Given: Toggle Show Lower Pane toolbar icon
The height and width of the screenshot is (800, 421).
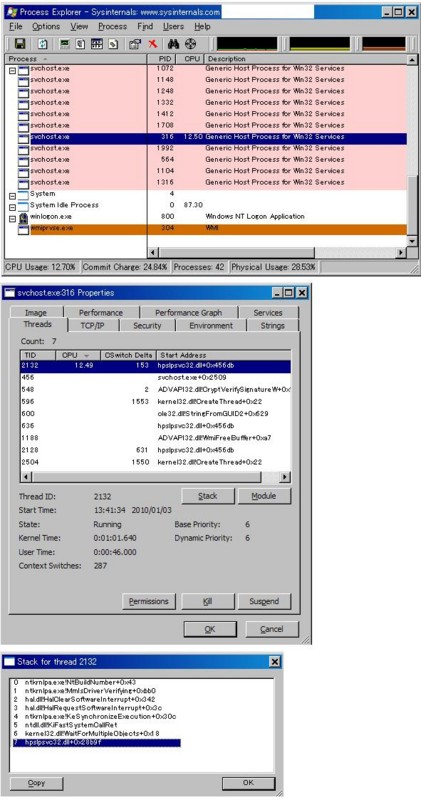Looking at the screenshot, I should (x=96, y=44).
